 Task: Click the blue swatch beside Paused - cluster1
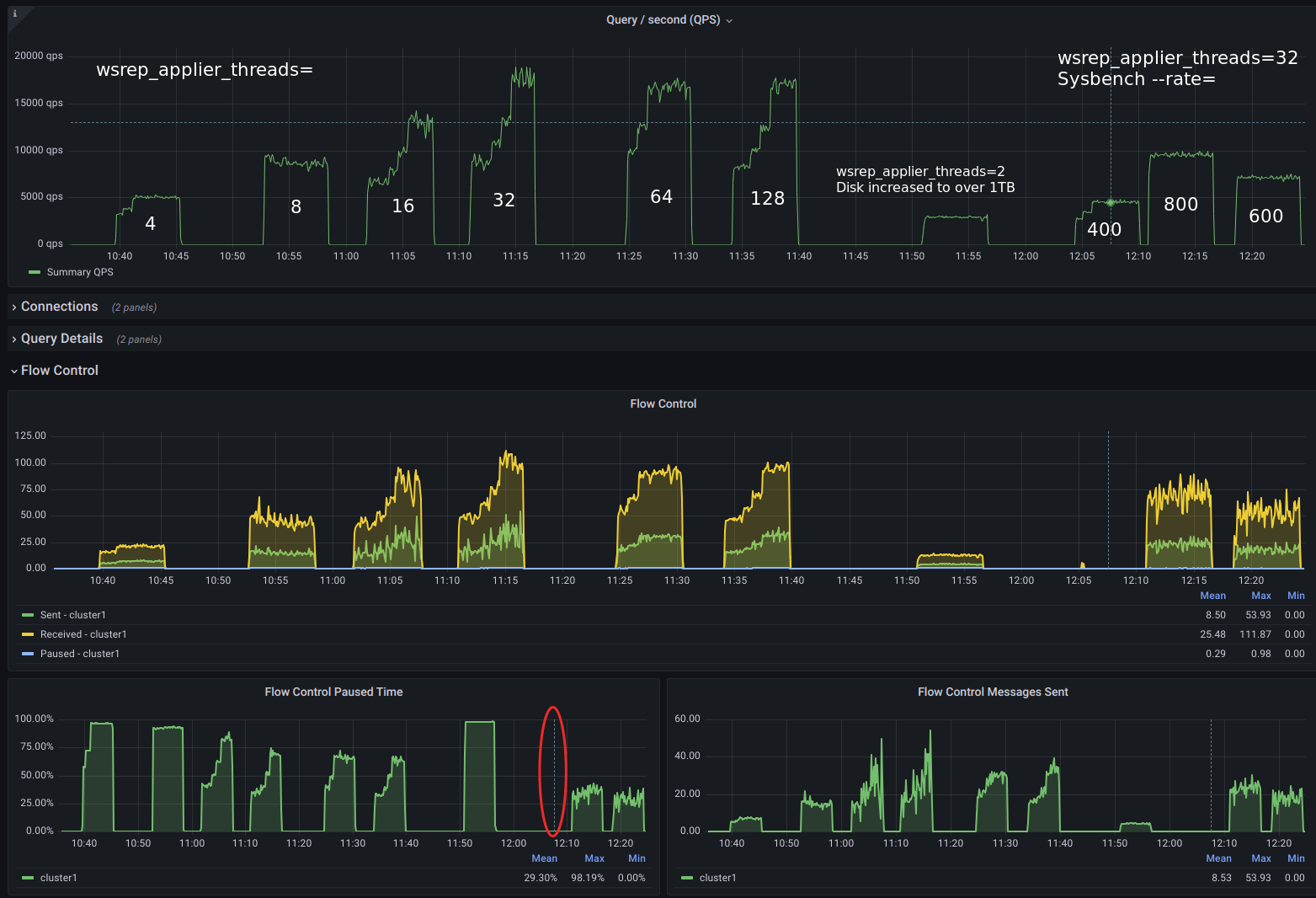28,654
